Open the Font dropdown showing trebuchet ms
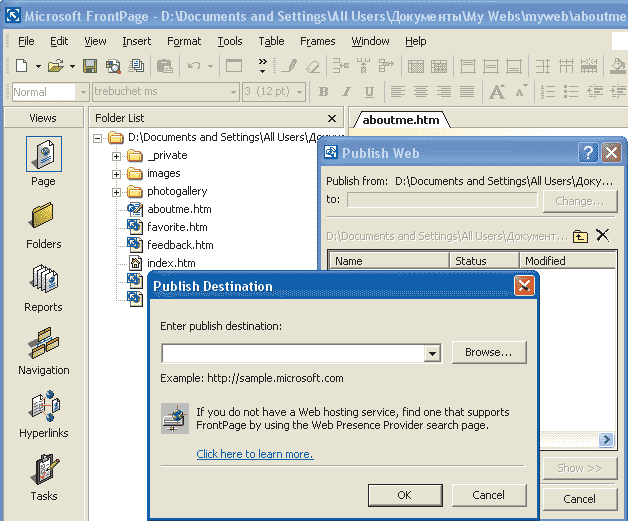 (233, 92)
